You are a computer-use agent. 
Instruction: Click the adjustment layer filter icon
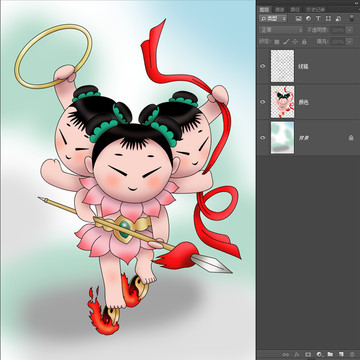[x=308, y=19]
